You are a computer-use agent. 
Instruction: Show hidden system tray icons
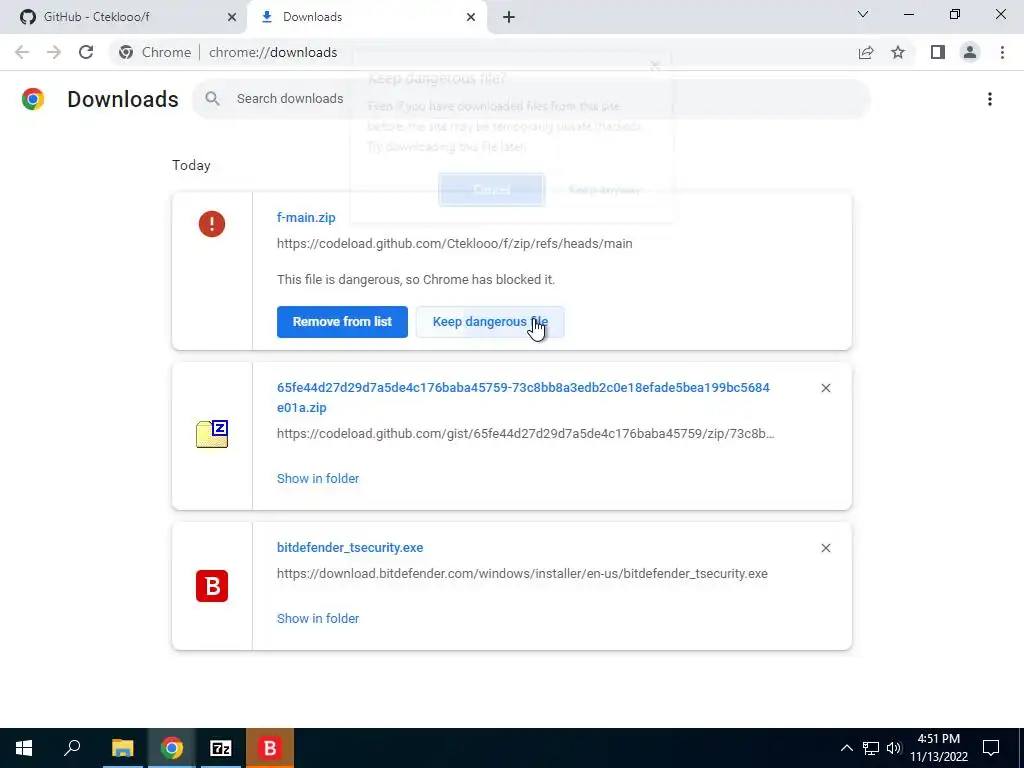846,748
